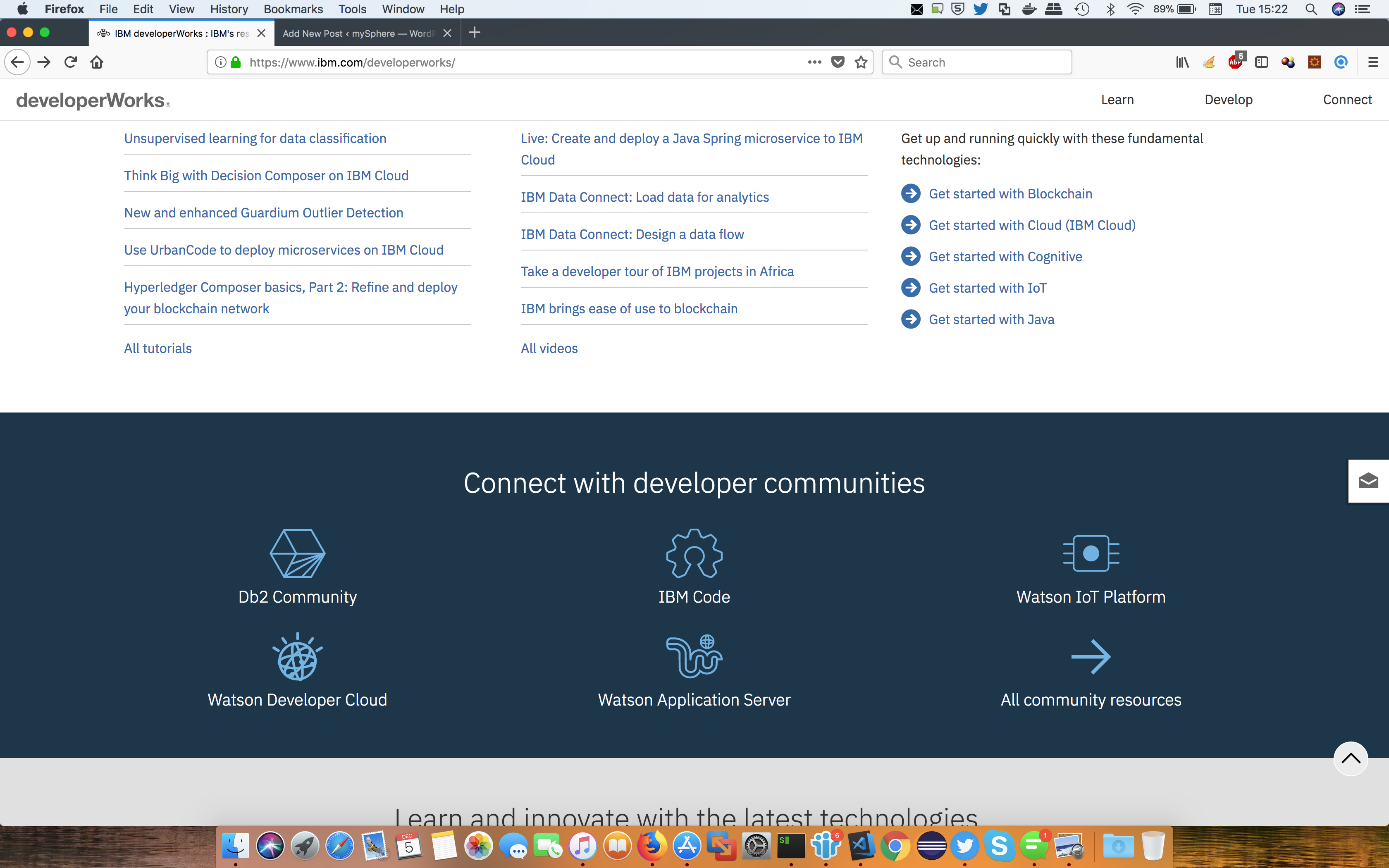Show site information for ibm.com
This screenshot has height=868, width=1389.
(x=220, y=62)
